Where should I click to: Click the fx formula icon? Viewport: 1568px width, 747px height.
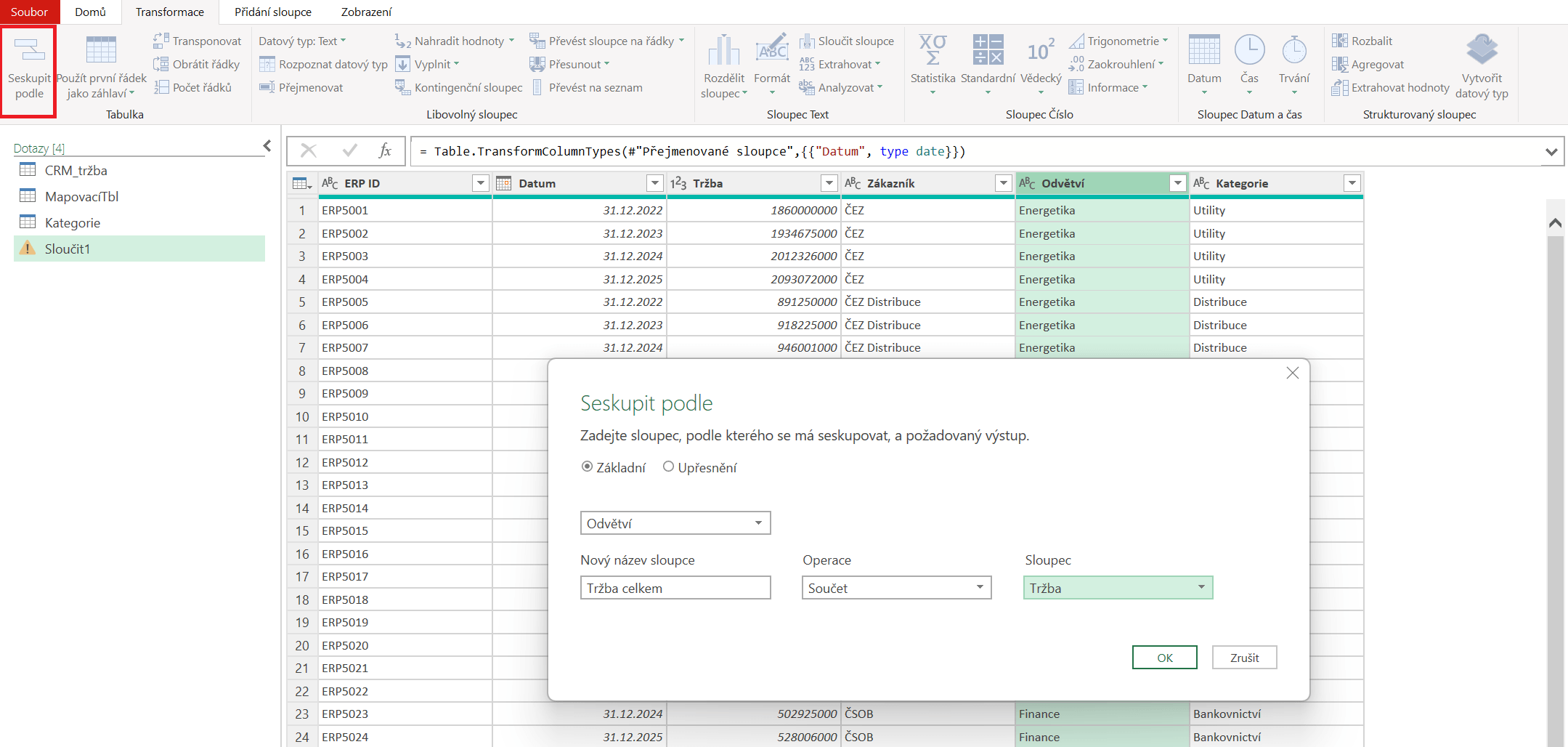385,151
